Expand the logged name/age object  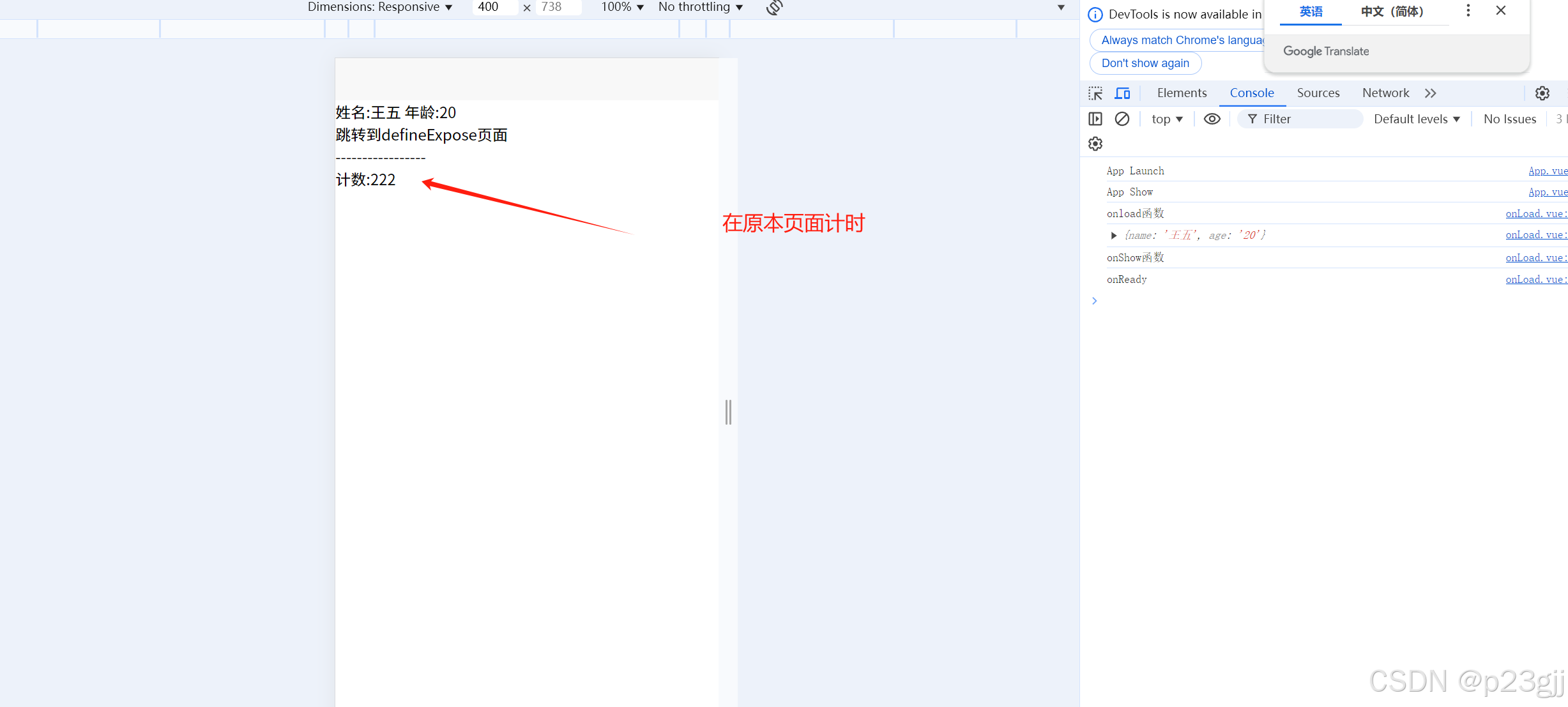[x=1114, y=236]
